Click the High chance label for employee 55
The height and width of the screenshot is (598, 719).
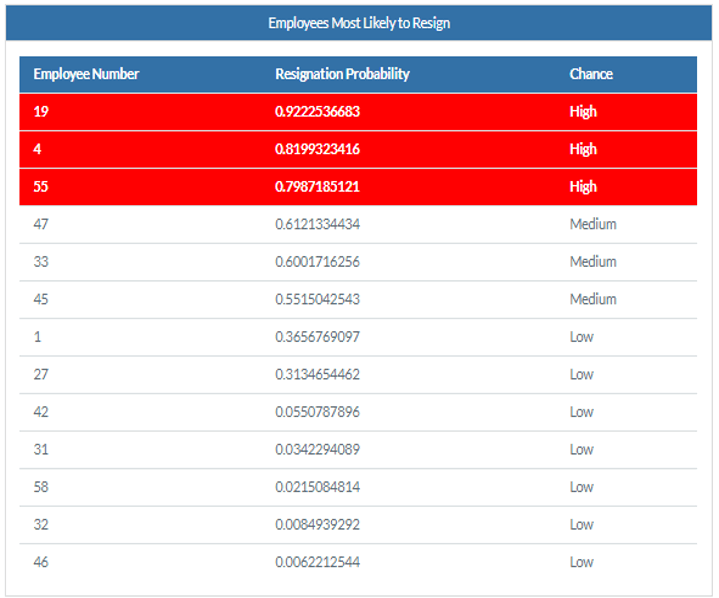583,187
